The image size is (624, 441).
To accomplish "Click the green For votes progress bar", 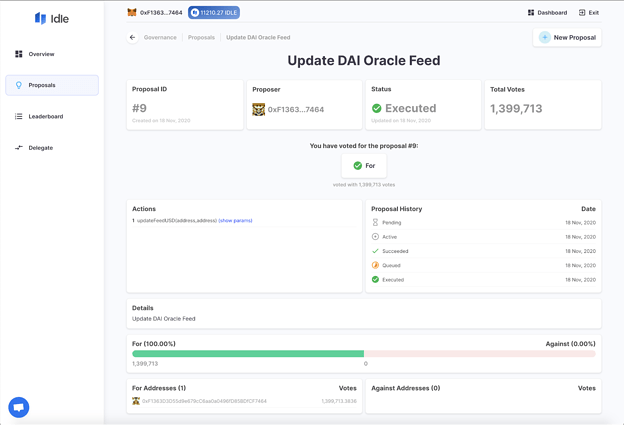I will tap(248, 354).
